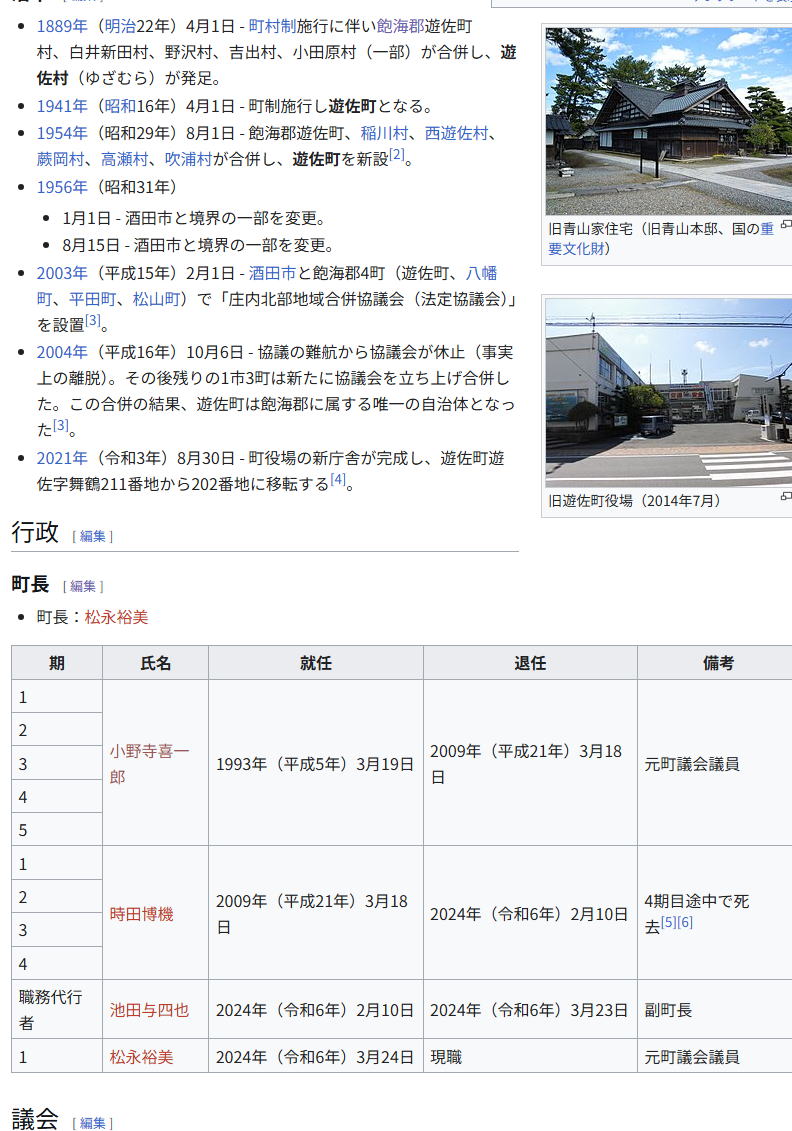The width and height of the screenshot is (792, 1131).
Task: Open the 旧青山家住宅 photo thumbnail
Action: tap(669, 121)
